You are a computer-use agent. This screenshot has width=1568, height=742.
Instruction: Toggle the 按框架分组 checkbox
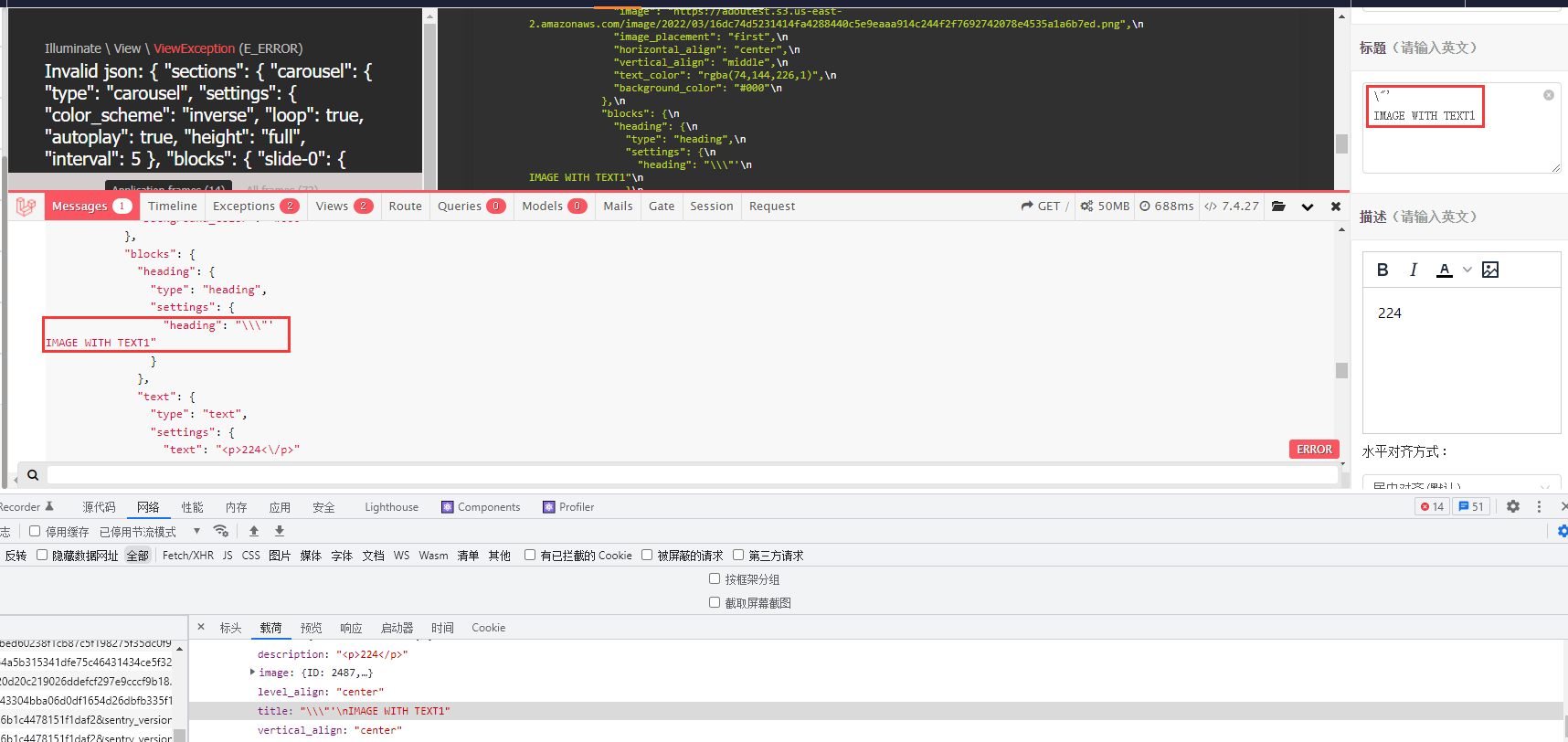715,578
